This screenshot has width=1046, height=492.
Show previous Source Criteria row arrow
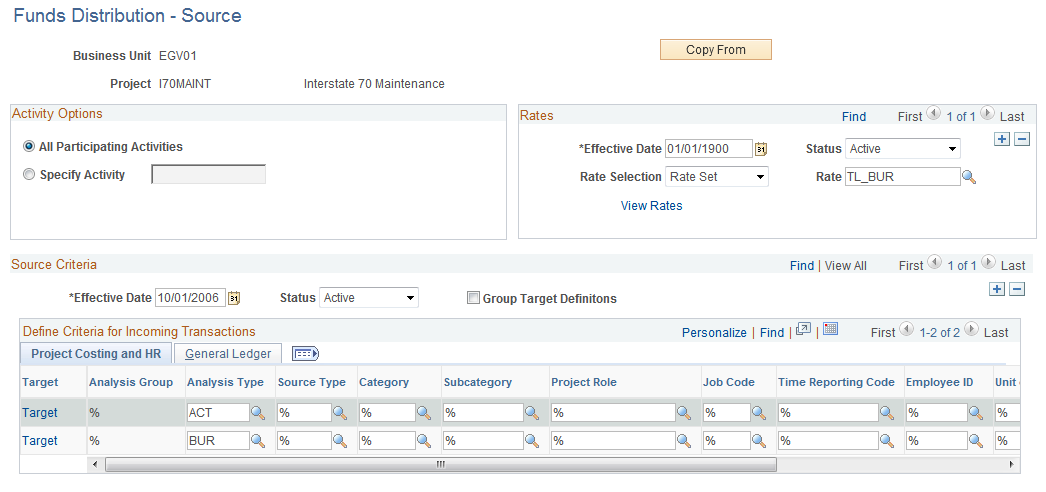pos(934,263)
